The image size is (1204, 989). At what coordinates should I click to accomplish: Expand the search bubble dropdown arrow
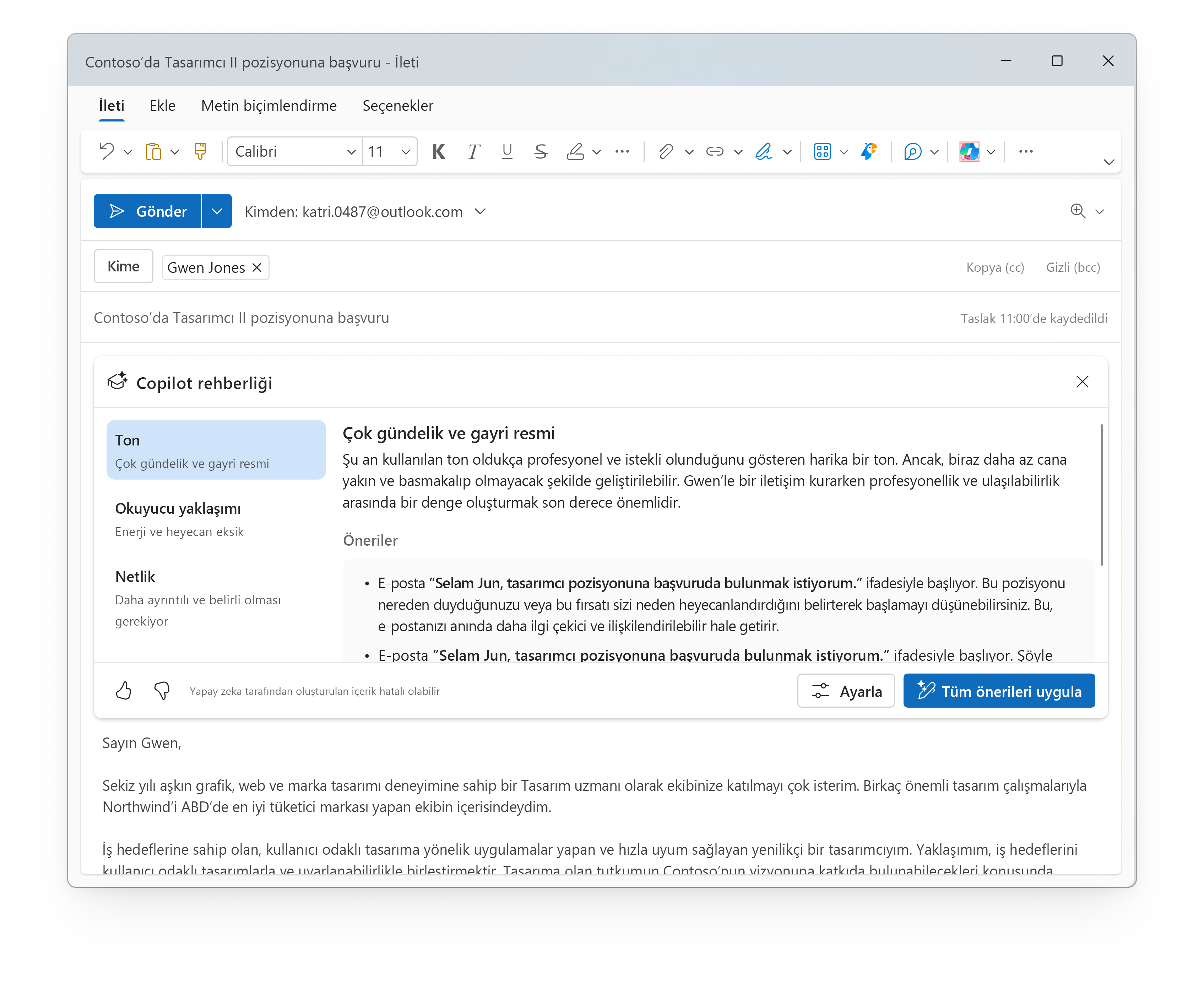[934, 152]
